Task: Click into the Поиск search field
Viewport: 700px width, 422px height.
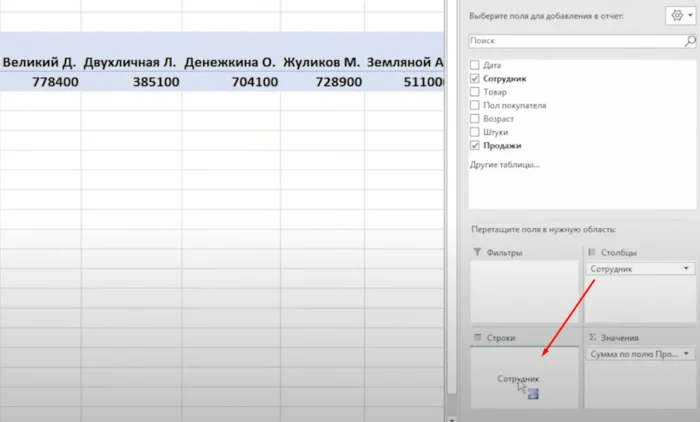Action: click(x=575, y=41)
